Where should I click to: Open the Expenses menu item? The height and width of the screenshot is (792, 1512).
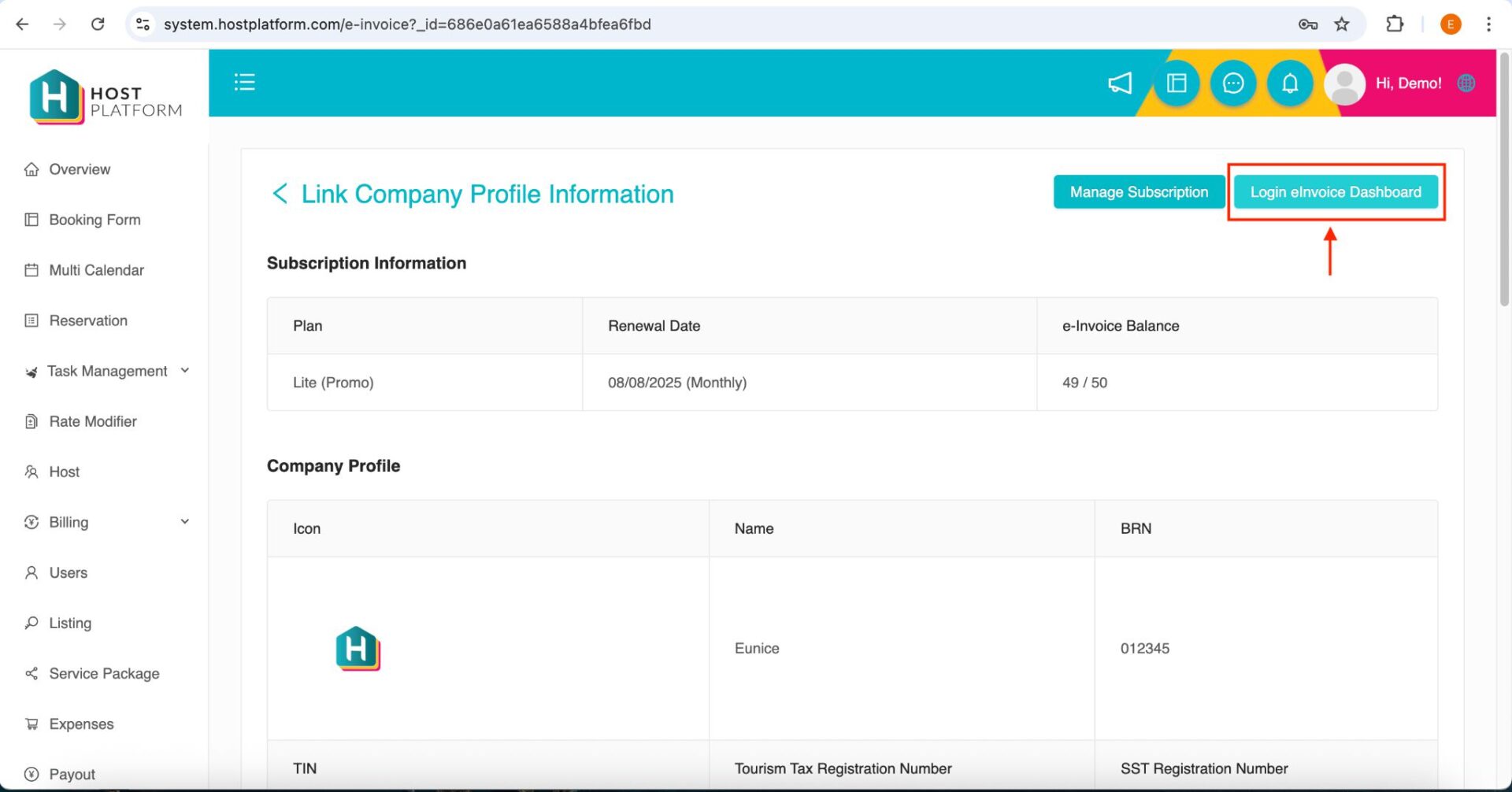pos(81,724)
